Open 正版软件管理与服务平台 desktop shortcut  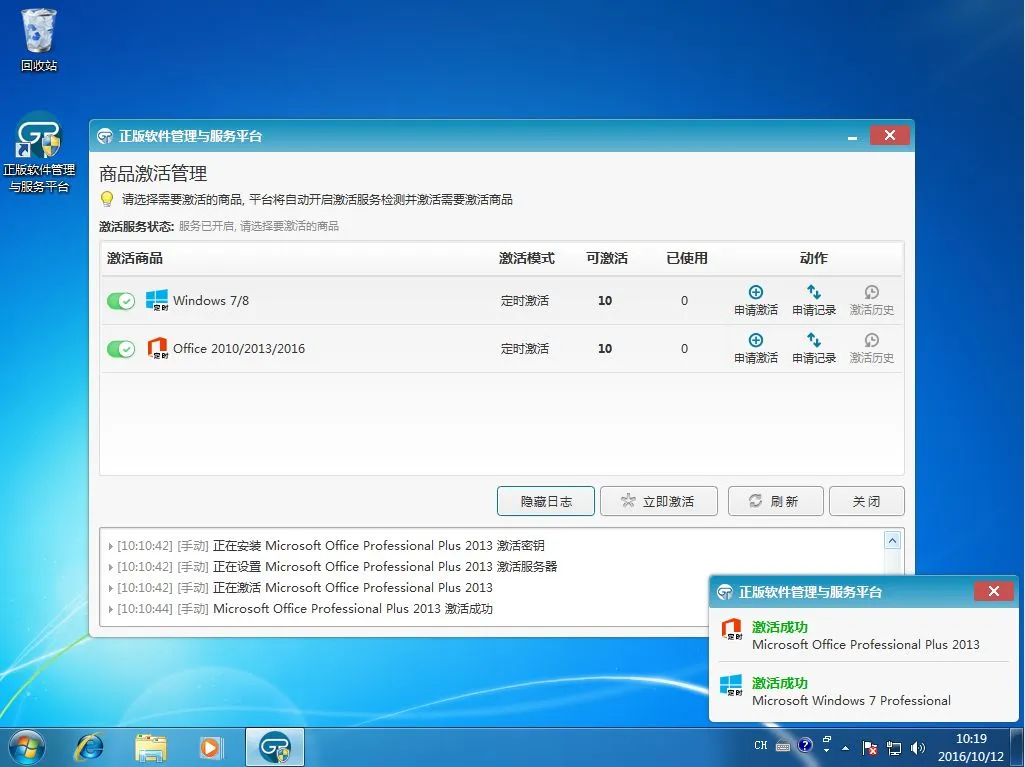click(39, 153)
